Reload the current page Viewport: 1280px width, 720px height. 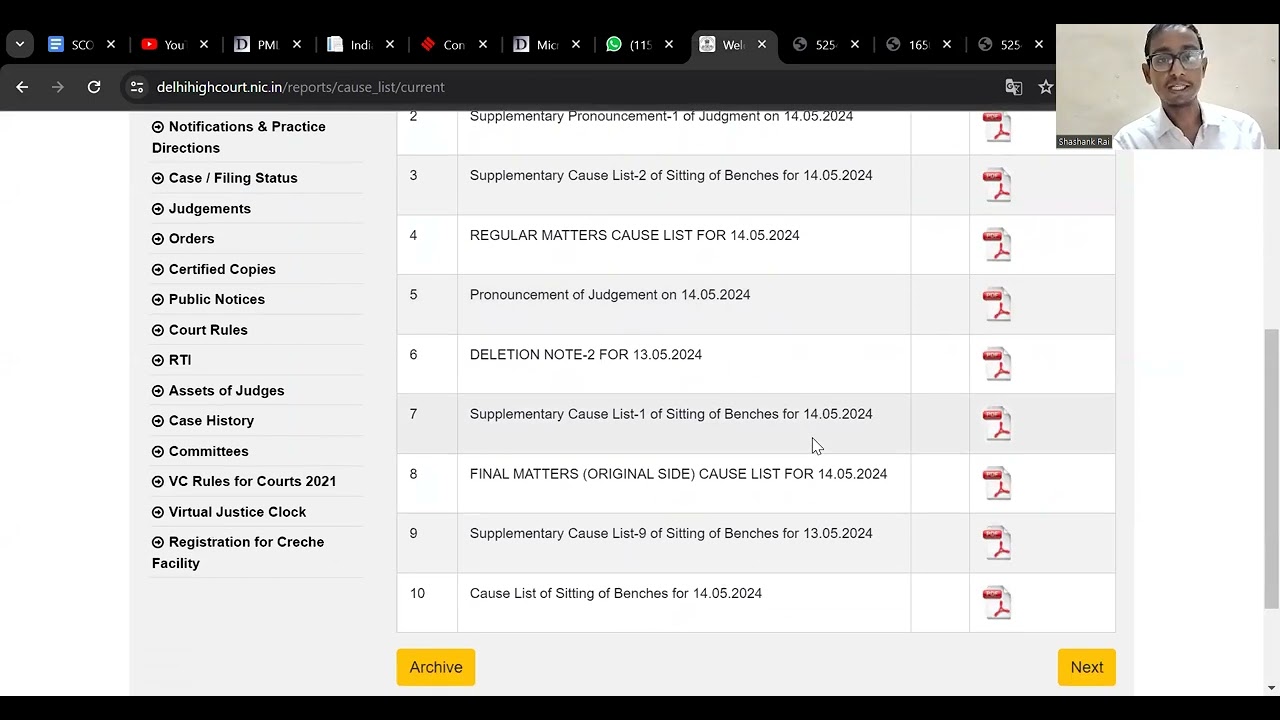94,87
